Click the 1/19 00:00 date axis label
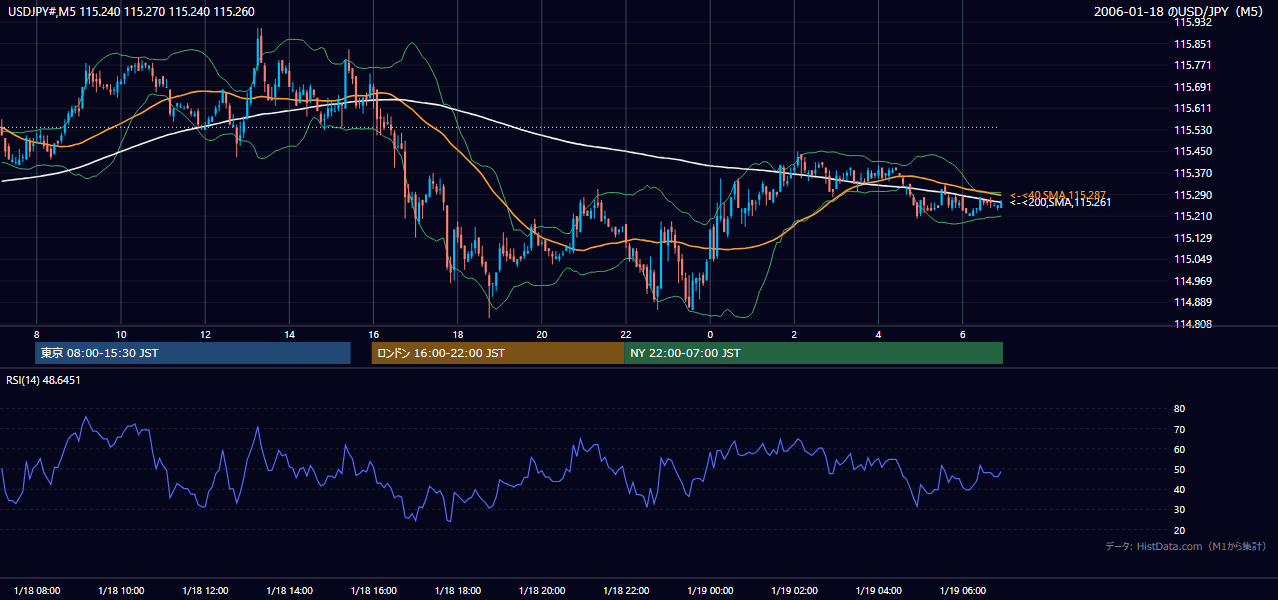 [x=711, y=591]
